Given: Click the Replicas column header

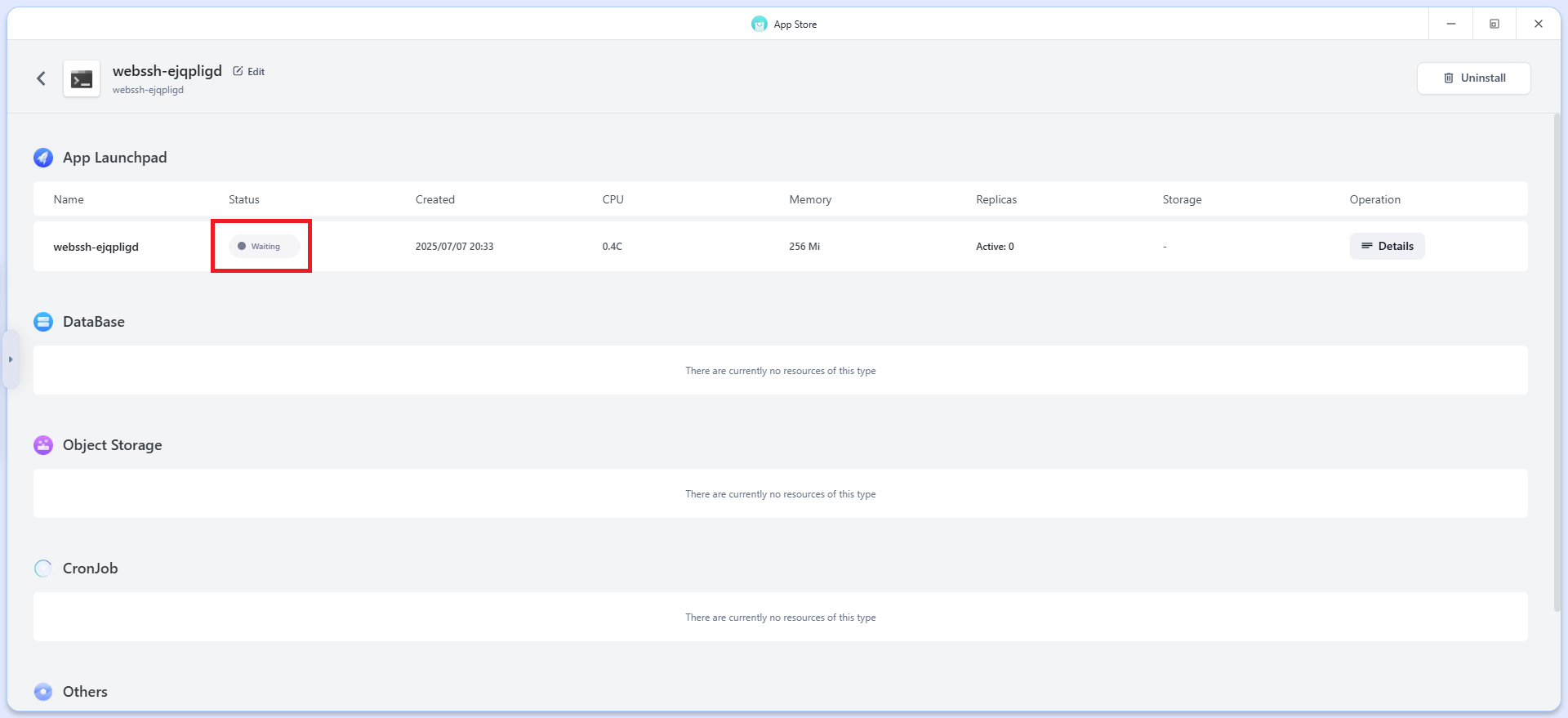Looking at the screenshot, I should [996, 199].
